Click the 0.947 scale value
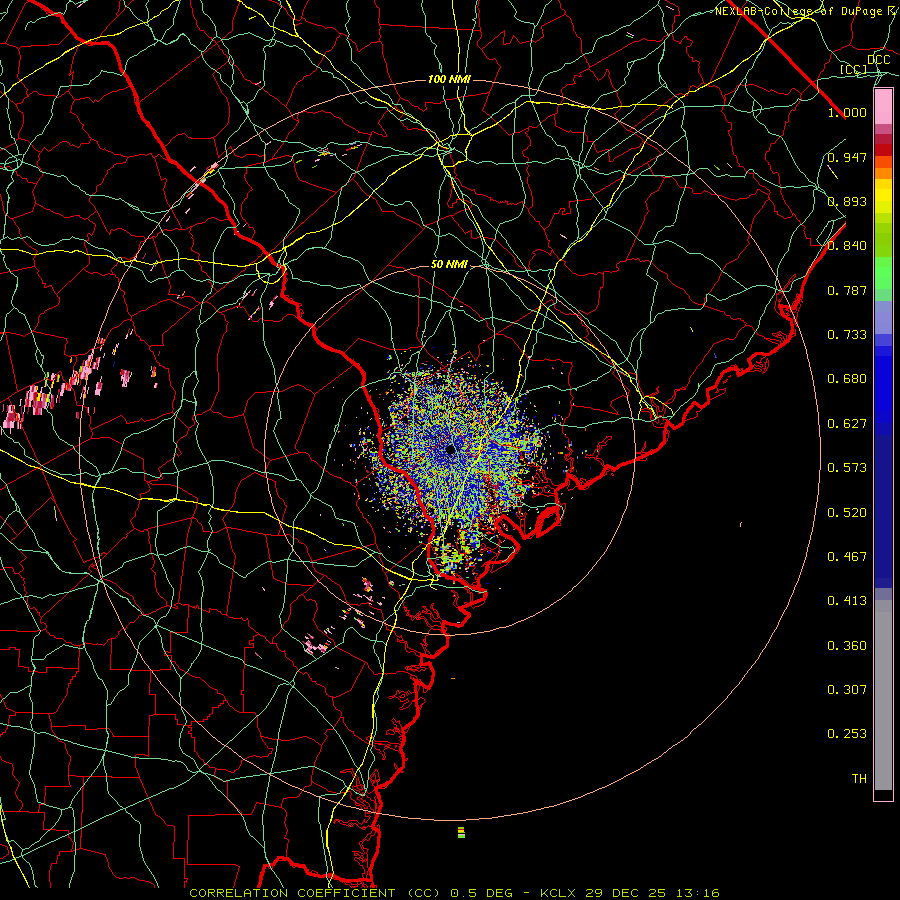Screen dimensions: 900x900 (x=847, y=157)
